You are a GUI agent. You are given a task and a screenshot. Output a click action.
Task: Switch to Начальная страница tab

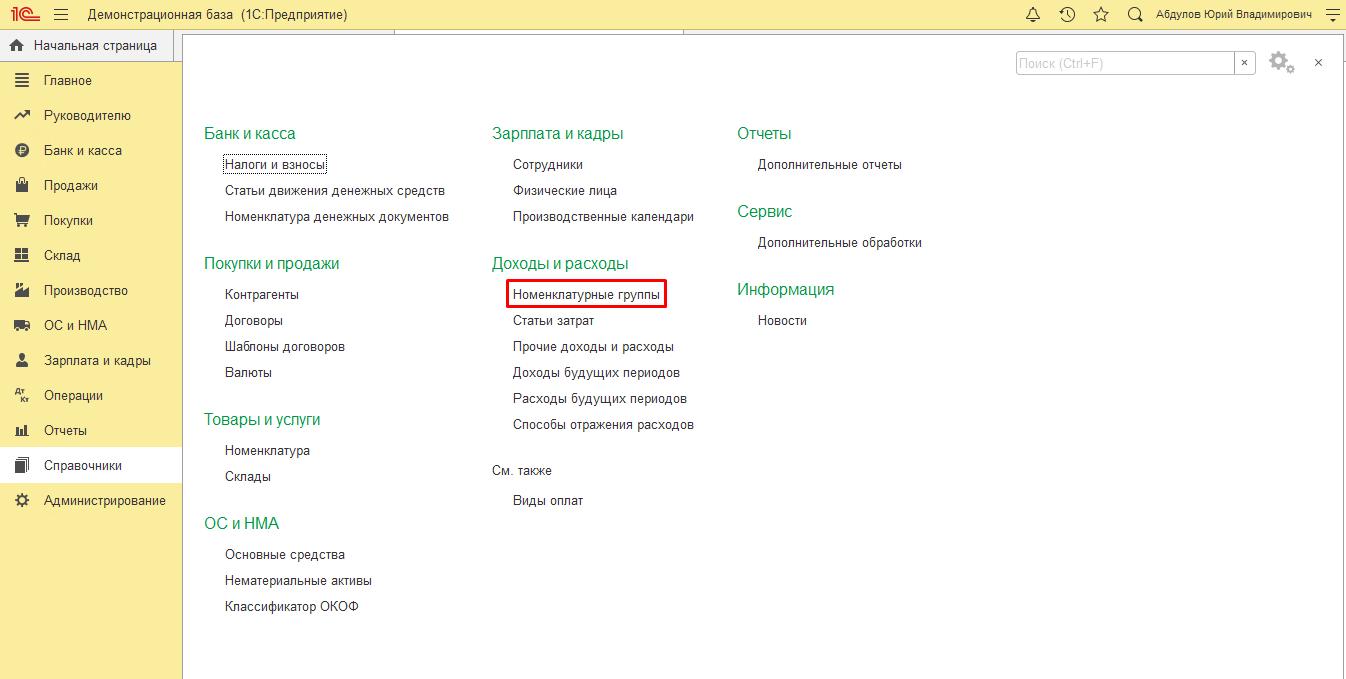tap(87, 45)
